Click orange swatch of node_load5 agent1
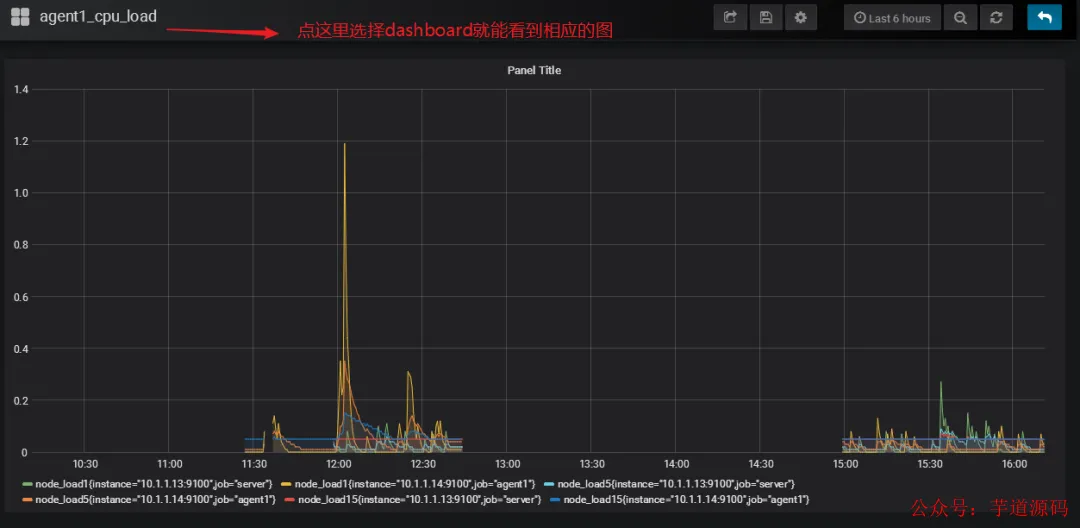 pos(28,499)
